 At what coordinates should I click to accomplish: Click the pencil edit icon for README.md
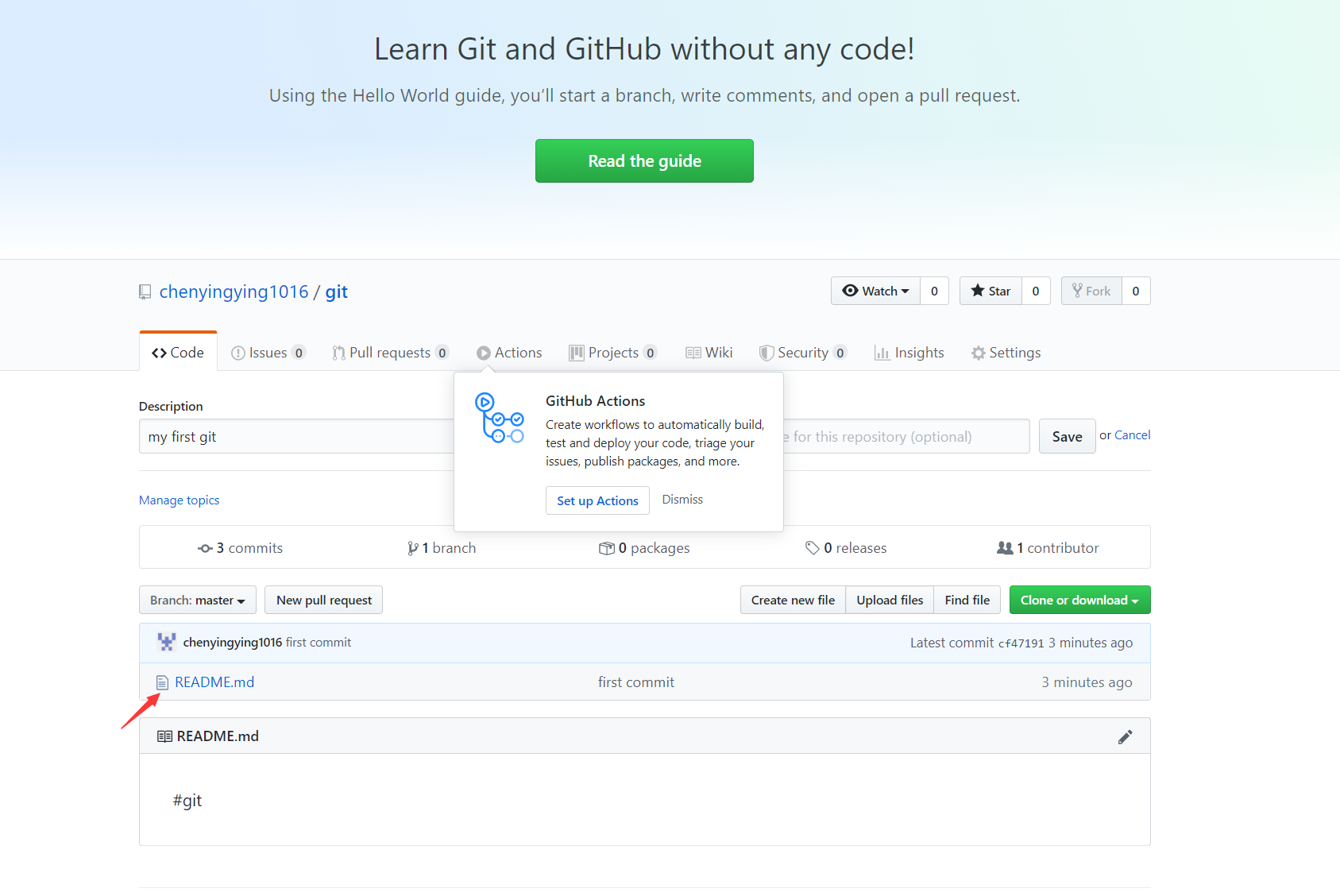(1125, 737)
